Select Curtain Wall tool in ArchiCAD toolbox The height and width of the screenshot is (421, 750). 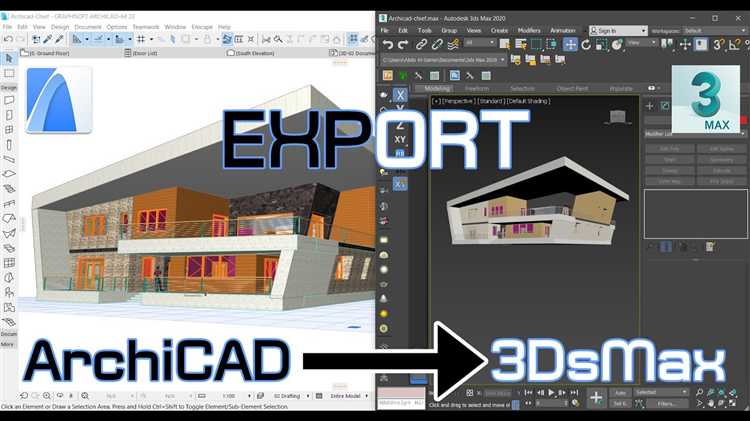pyautogui.click(x=9, y=263)
